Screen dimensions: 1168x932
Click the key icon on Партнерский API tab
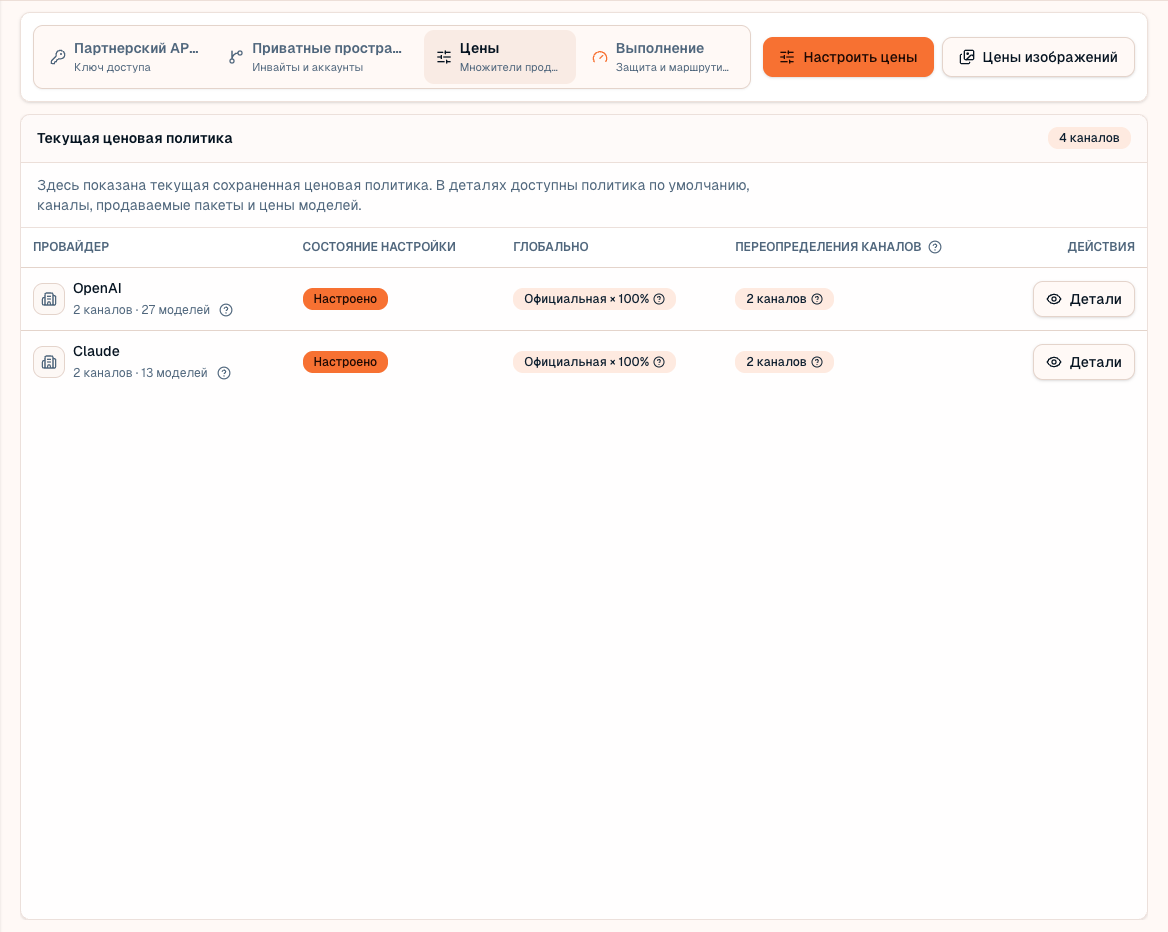pyautogui.click(x=58, y=57)
